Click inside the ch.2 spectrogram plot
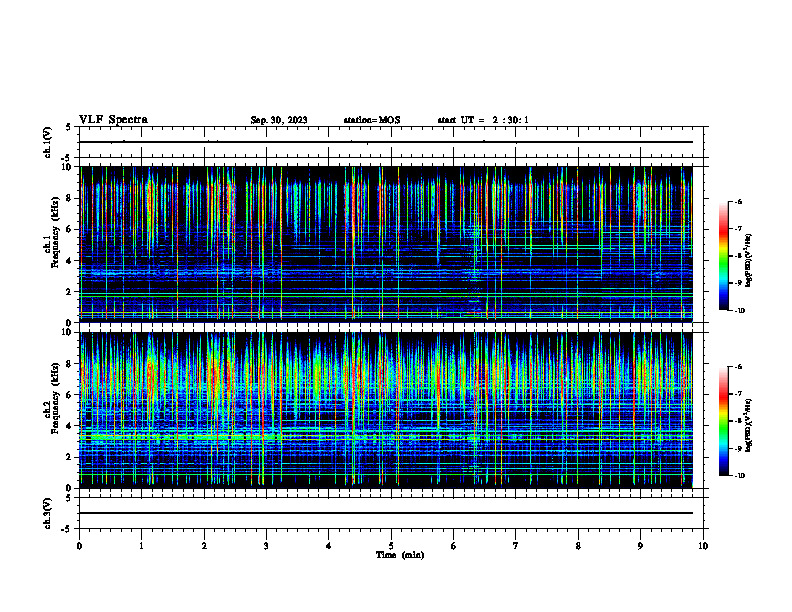This screenshot has width=792, height=612. (x=386, y=410)
